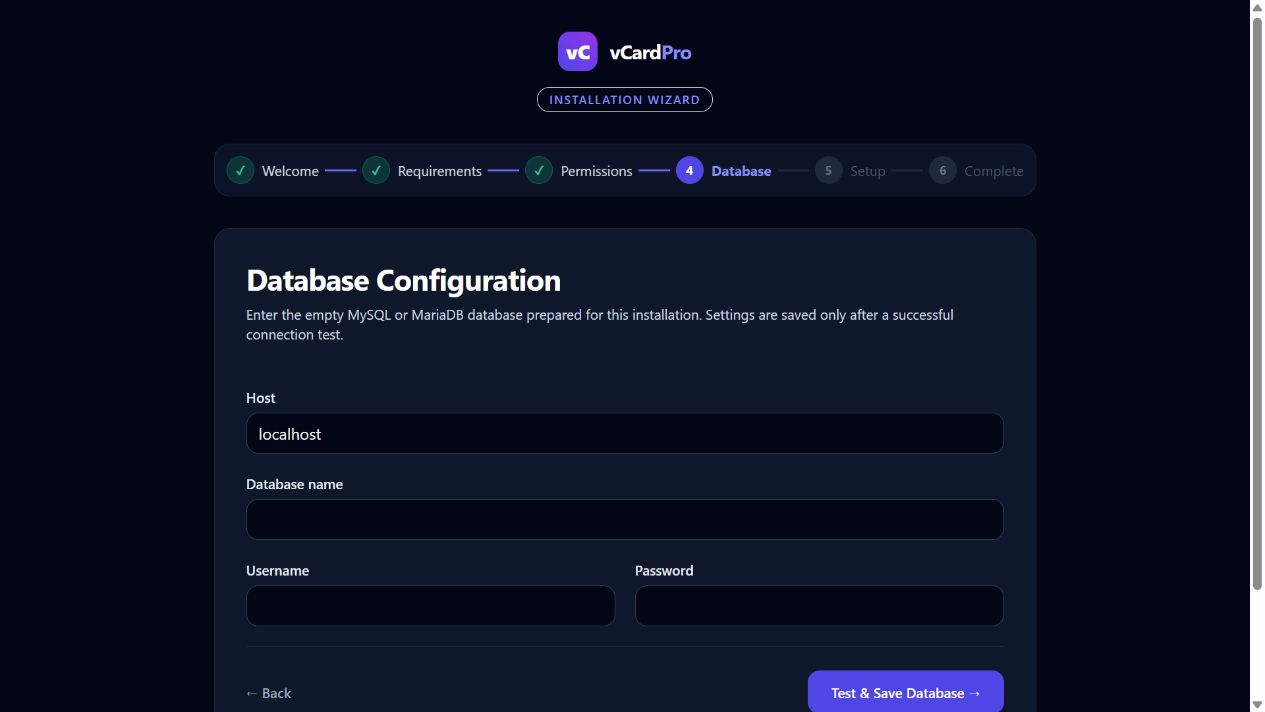
Task: Click the vCardPro brand name
Action: point(650,52)
